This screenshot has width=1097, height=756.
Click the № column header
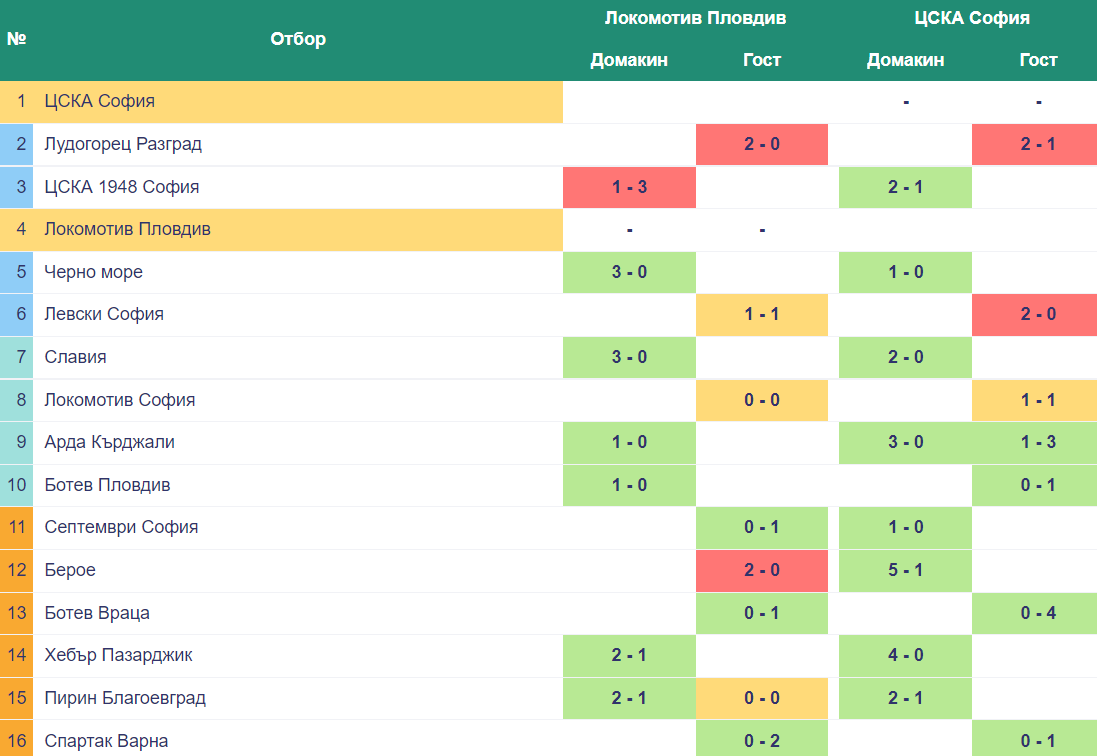tap(16, 39)
